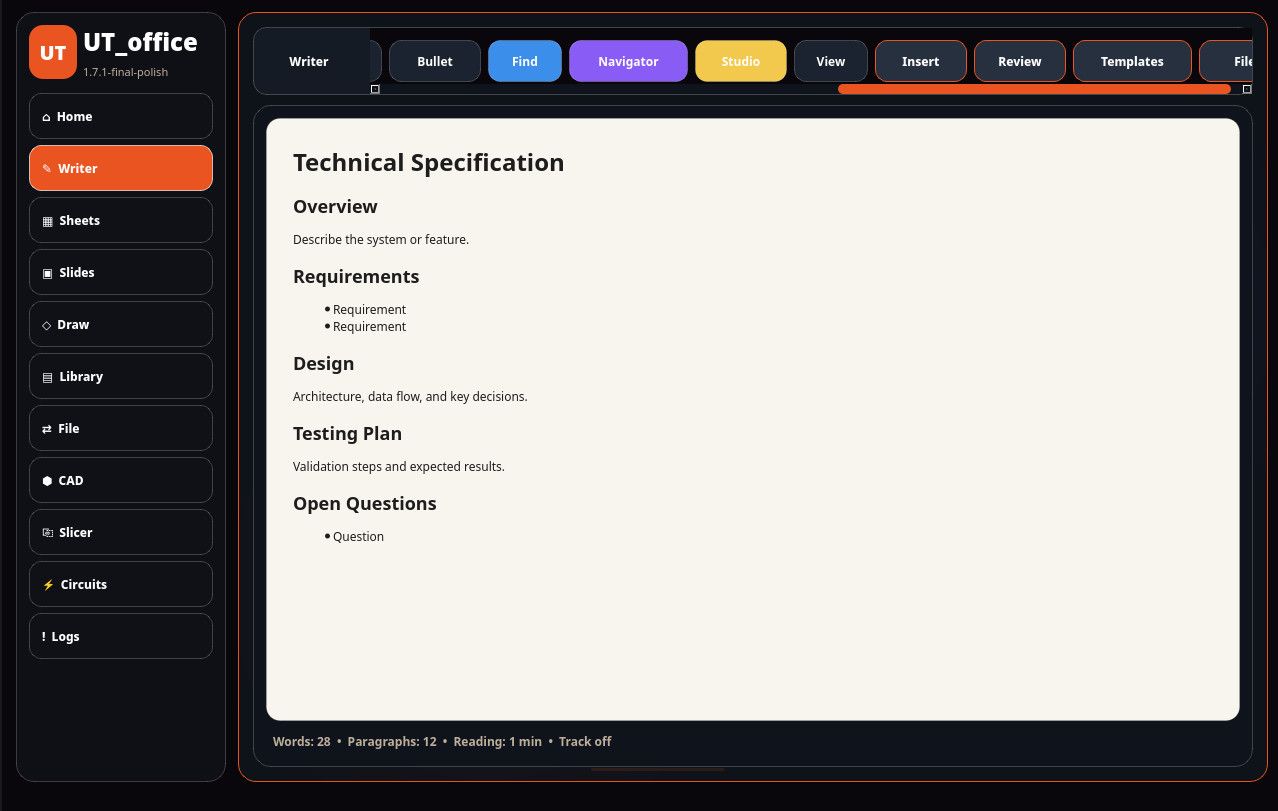Open the Slicer module
The width and height of the screenshot is (1278, 811).
pos(121,532)
